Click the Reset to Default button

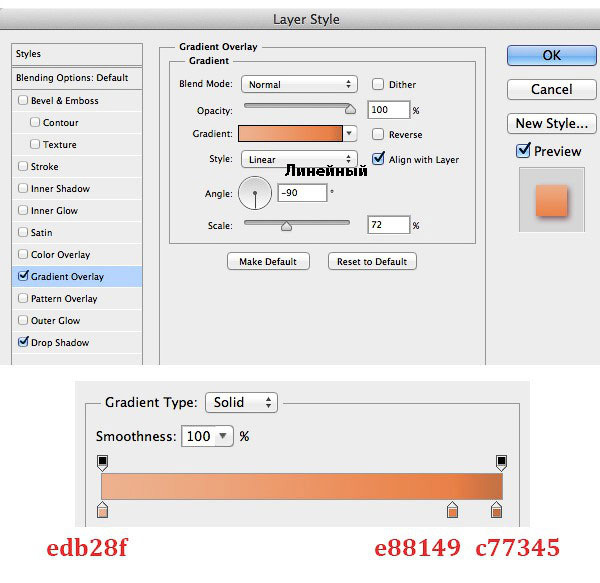click(x=372, y=261)
